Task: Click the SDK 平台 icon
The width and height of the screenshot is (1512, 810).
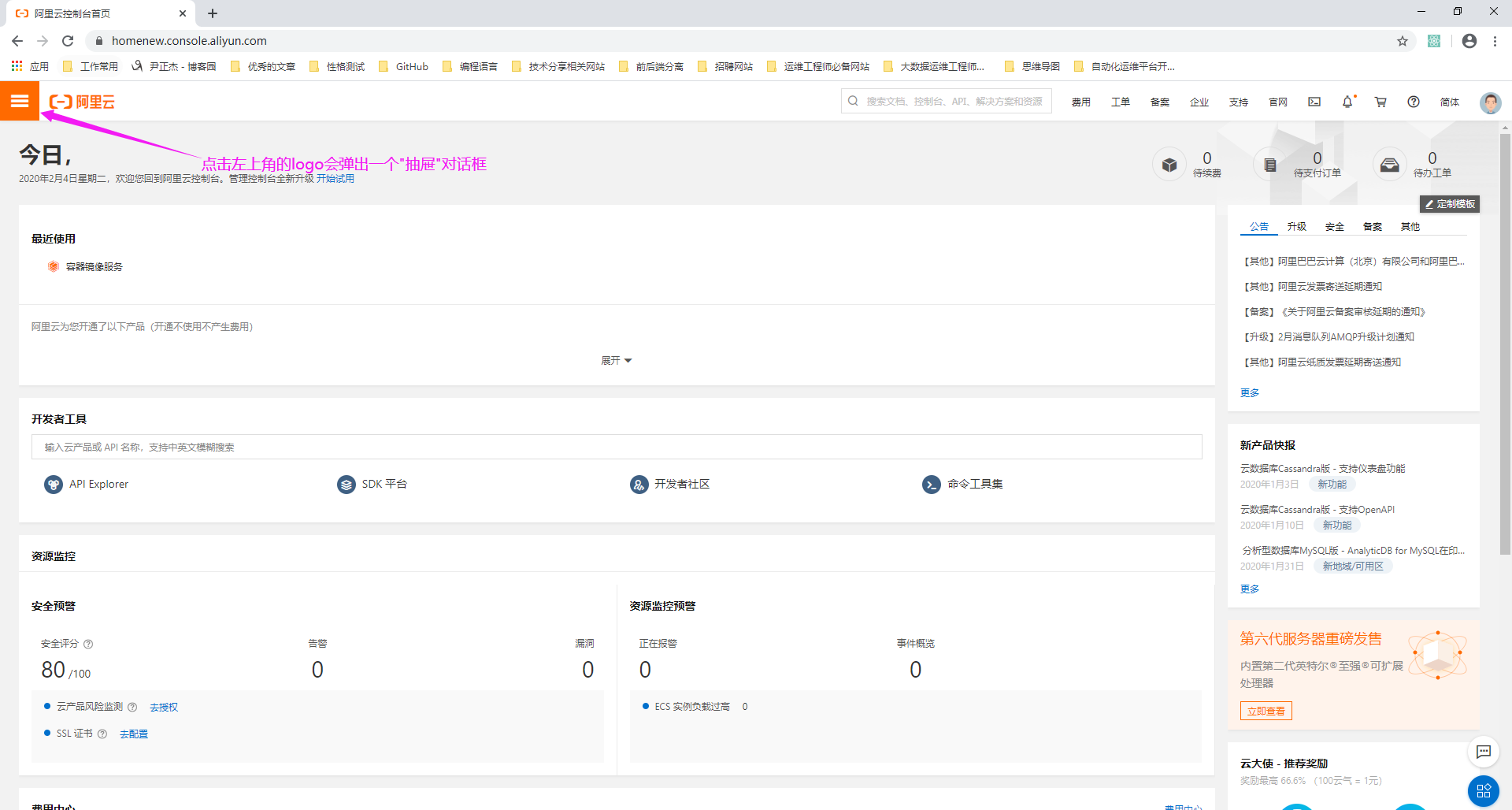Action: pos(346,485)
